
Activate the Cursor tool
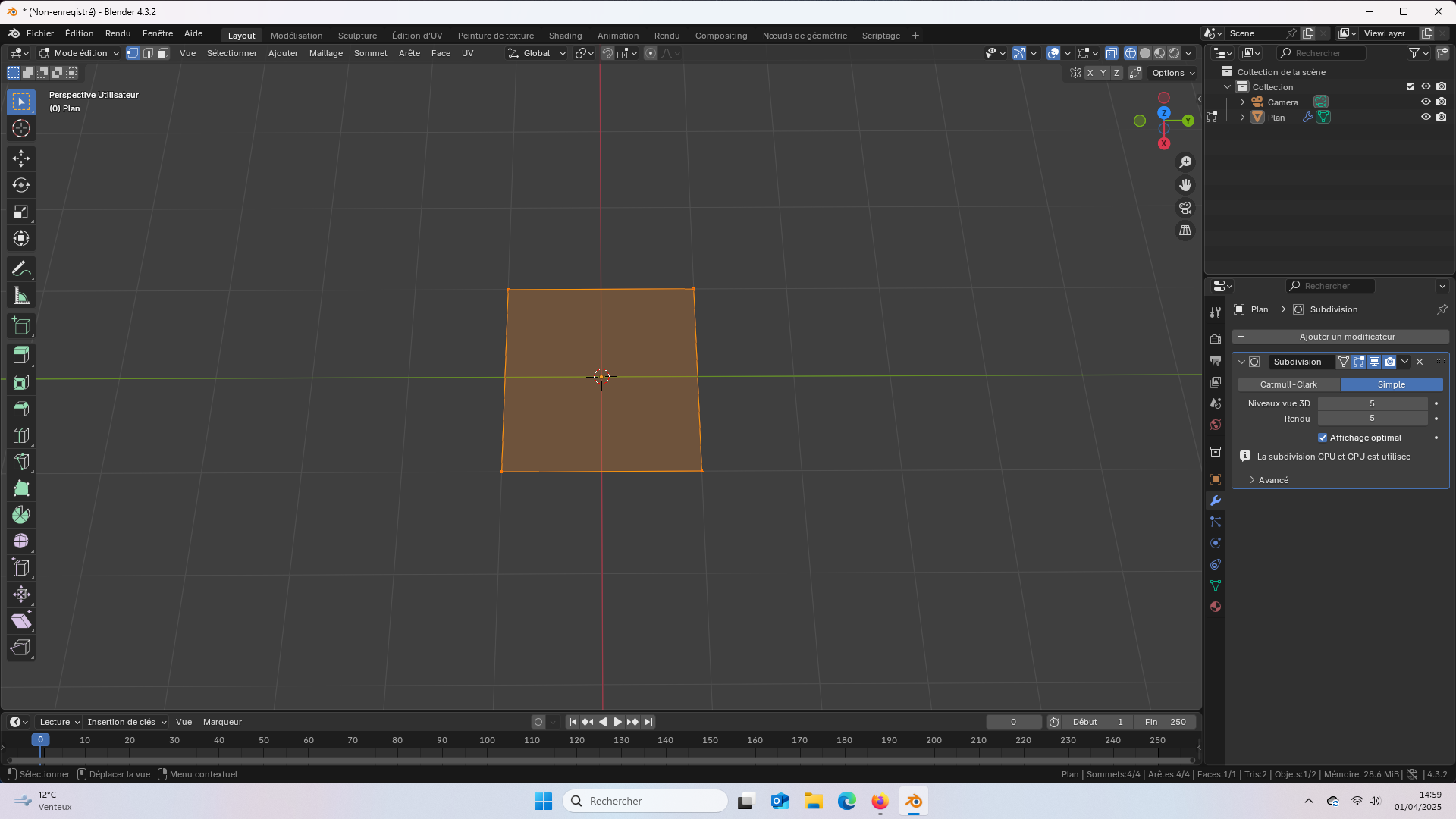pyautogui.click(x=21, y=128)
